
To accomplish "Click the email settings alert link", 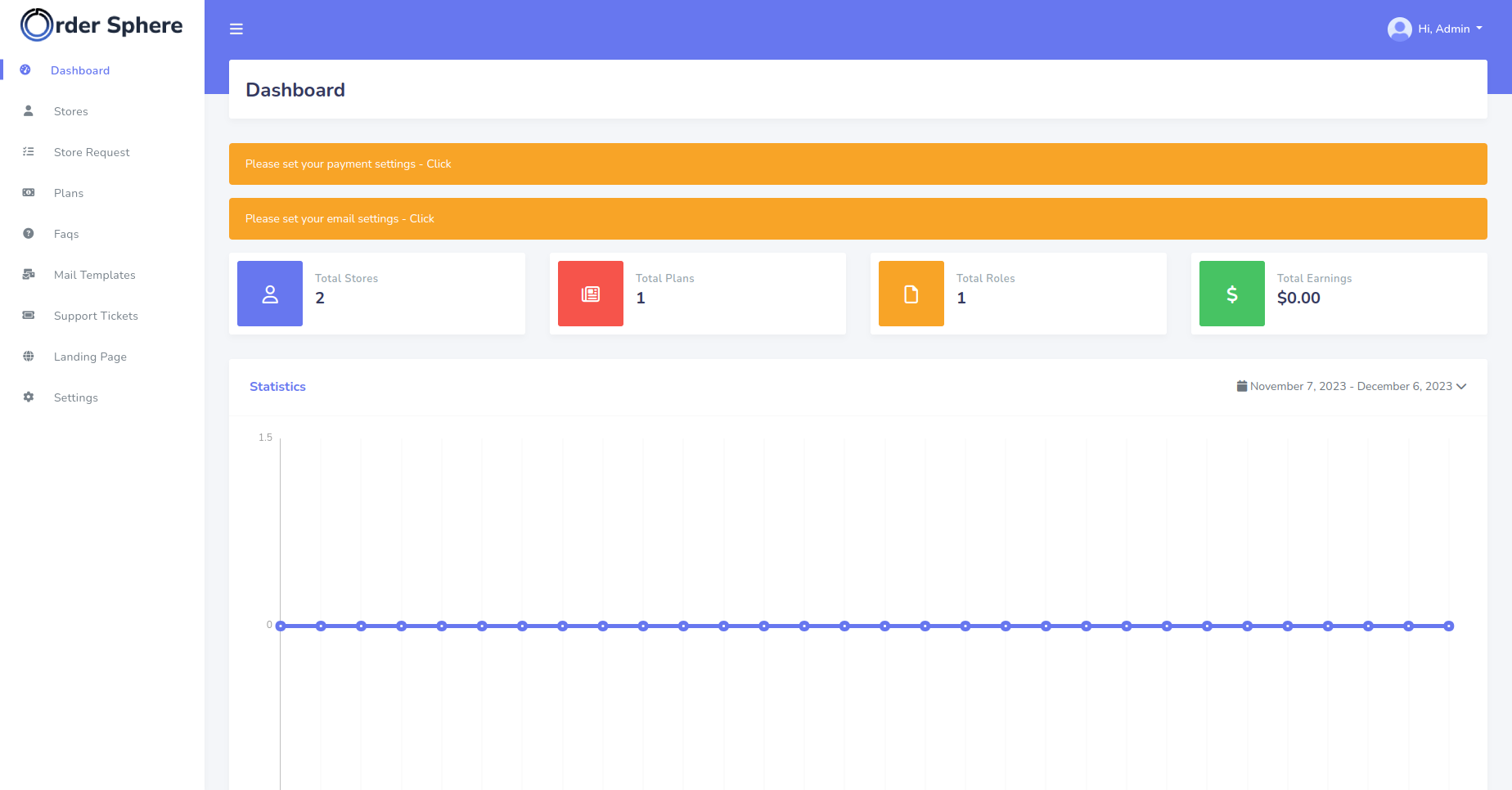I will pos(421,219).
